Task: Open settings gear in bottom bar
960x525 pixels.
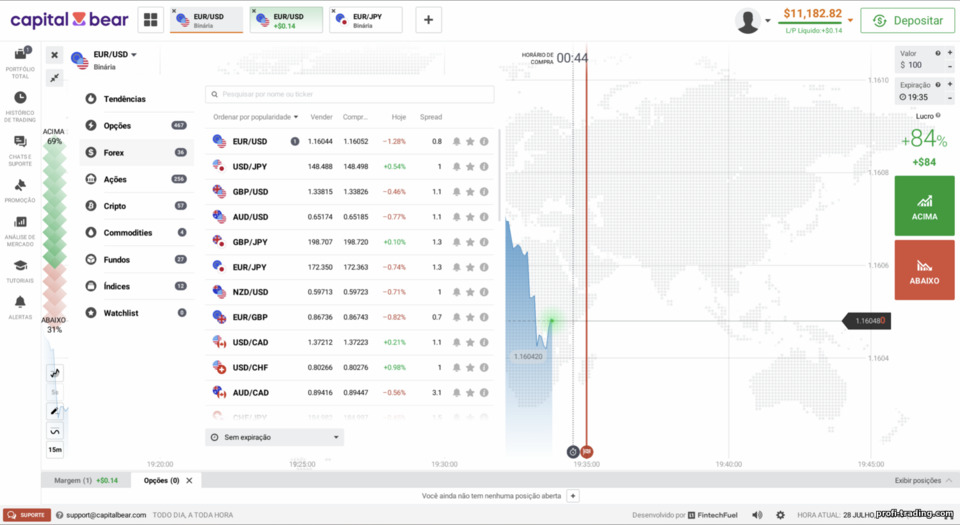Action: click(780, 515)
